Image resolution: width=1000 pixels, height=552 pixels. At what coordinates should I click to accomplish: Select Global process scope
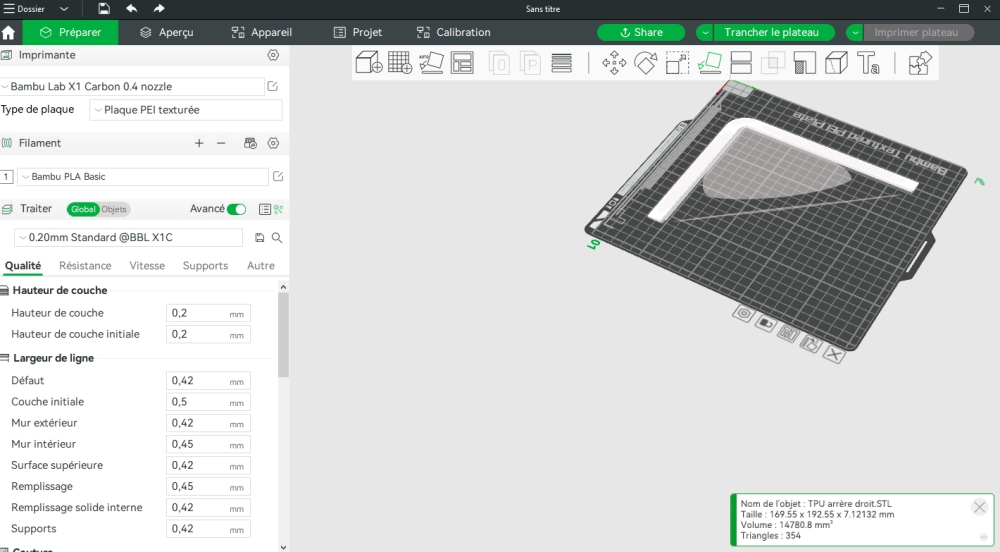tap(83, 209)
